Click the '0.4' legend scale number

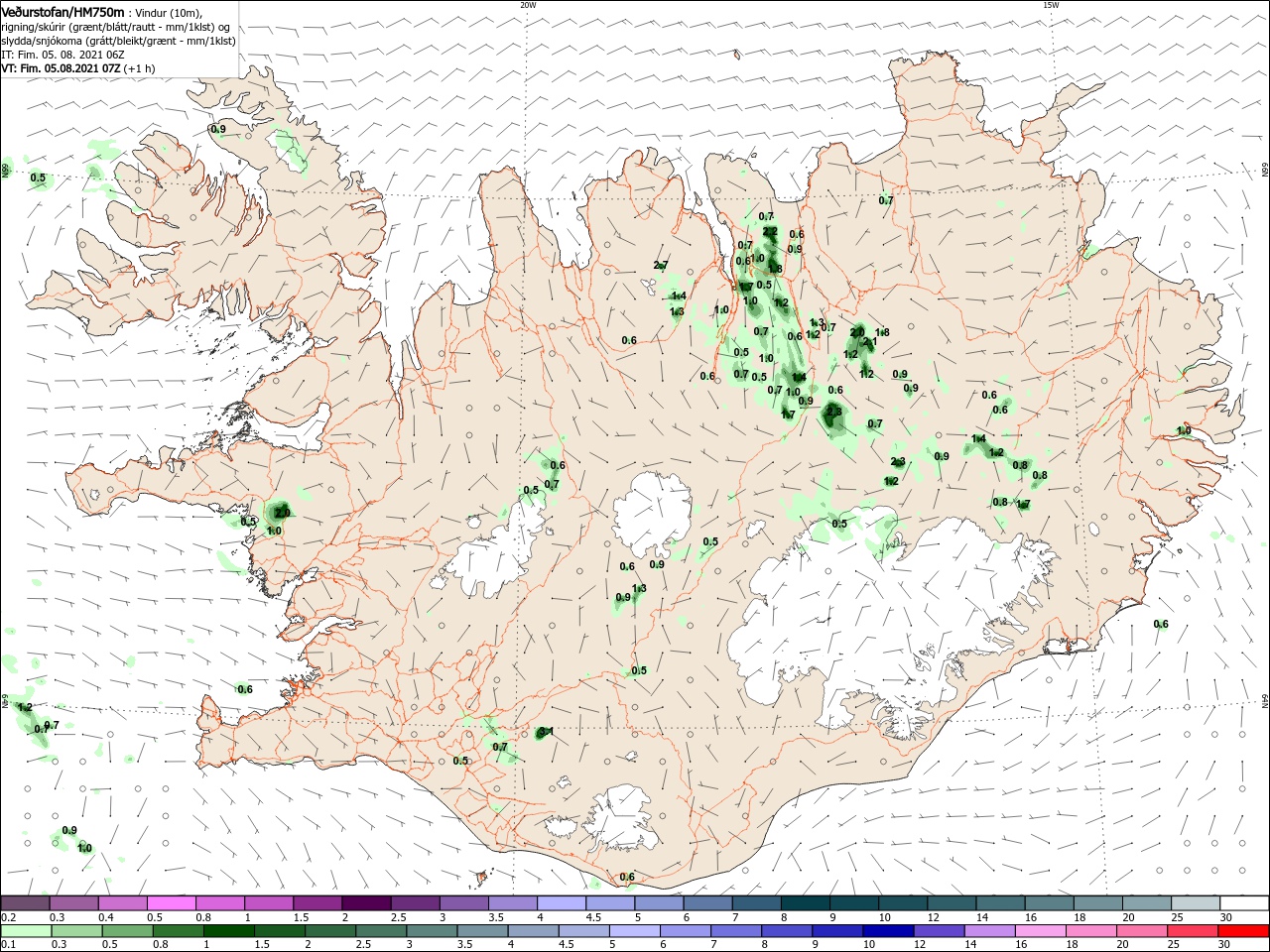tap(106, 917)
